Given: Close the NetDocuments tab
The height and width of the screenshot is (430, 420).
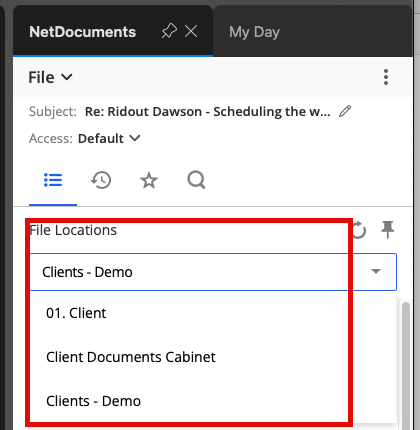Looking at the screenshot, I should click(191, 31).
